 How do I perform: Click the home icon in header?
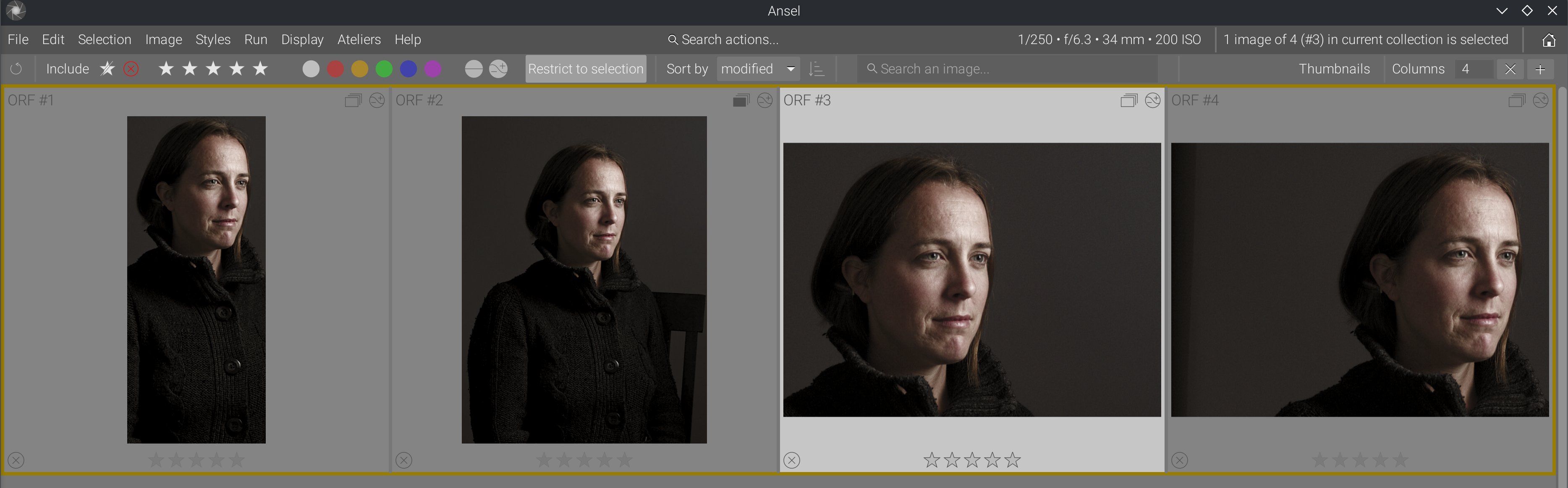(1549, 39)
